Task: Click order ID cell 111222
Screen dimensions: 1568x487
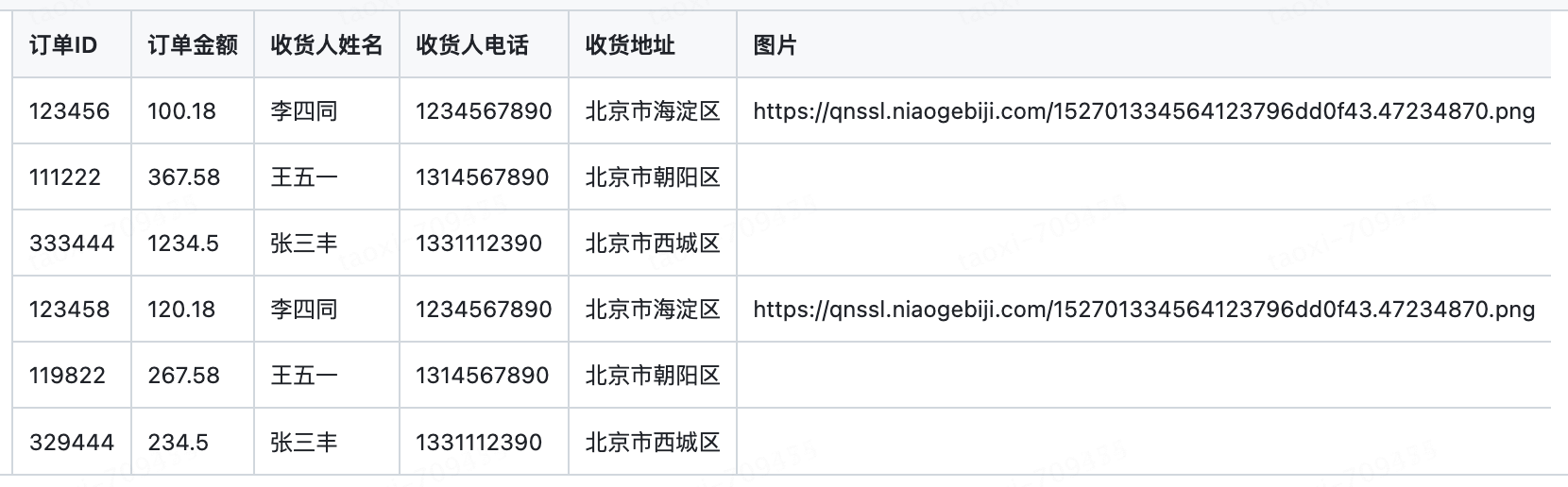Action: [x=65, y=177]
